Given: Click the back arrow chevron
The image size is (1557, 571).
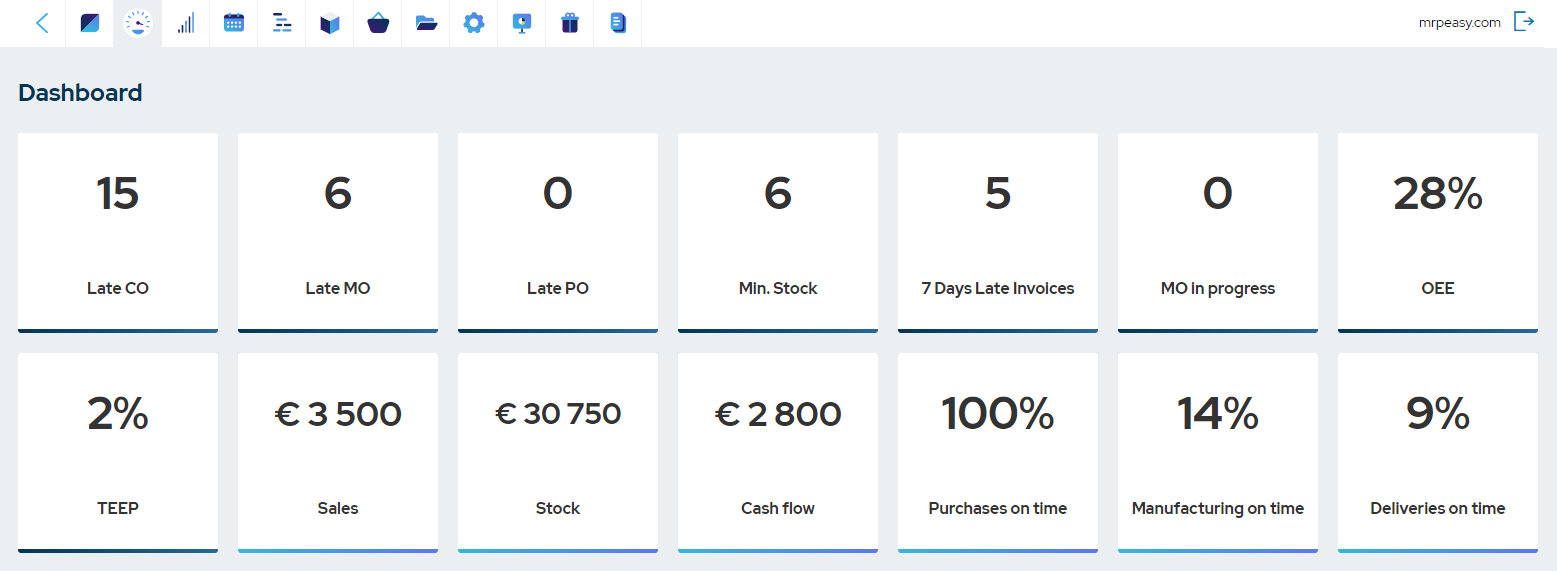Looking at the screenshot, I should (x=42, y=23).
